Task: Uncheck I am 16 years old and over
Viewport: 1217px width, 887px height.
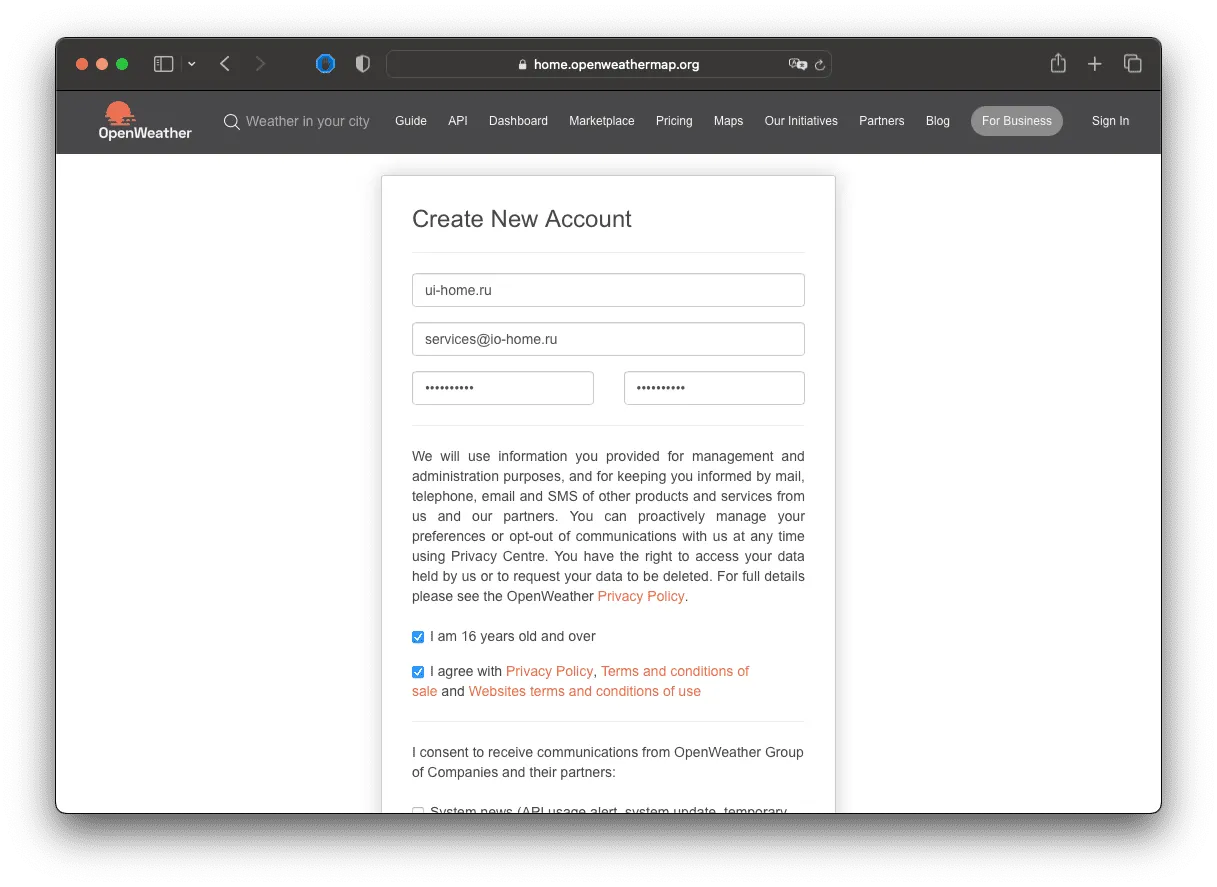Action: coord(418,637)
